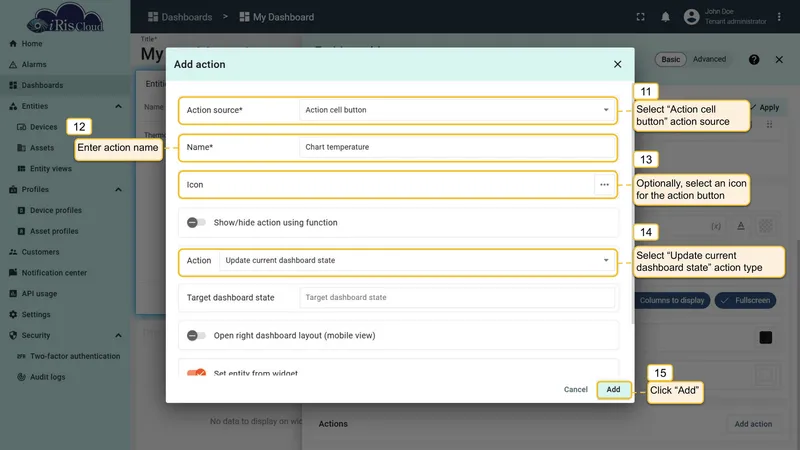Viewport: 800px width, 450px height.
Task: Click the Entity views icon
Action: pyautogui.click(x=21, y=169)
